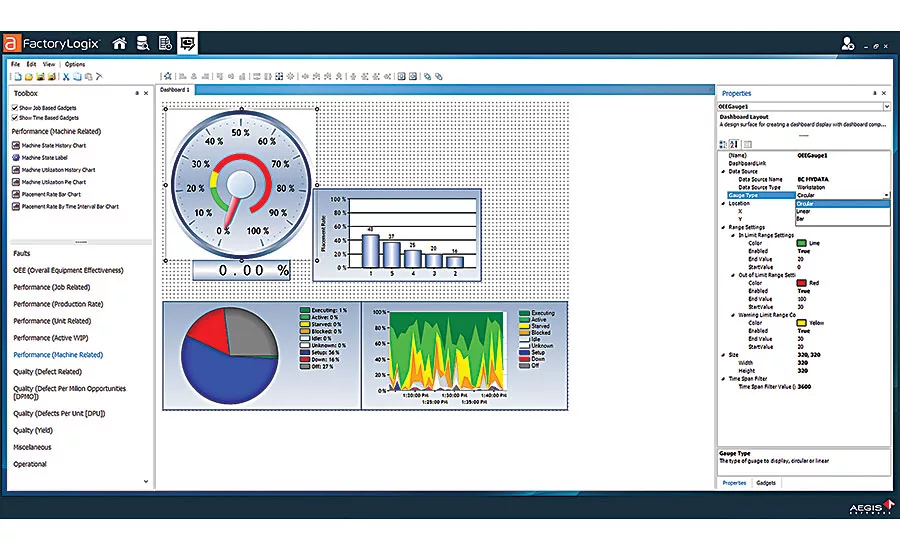Toggle Show Time Based Gadgets checkbox
This screenshot has height=550, width=900.
click(15, 118)
